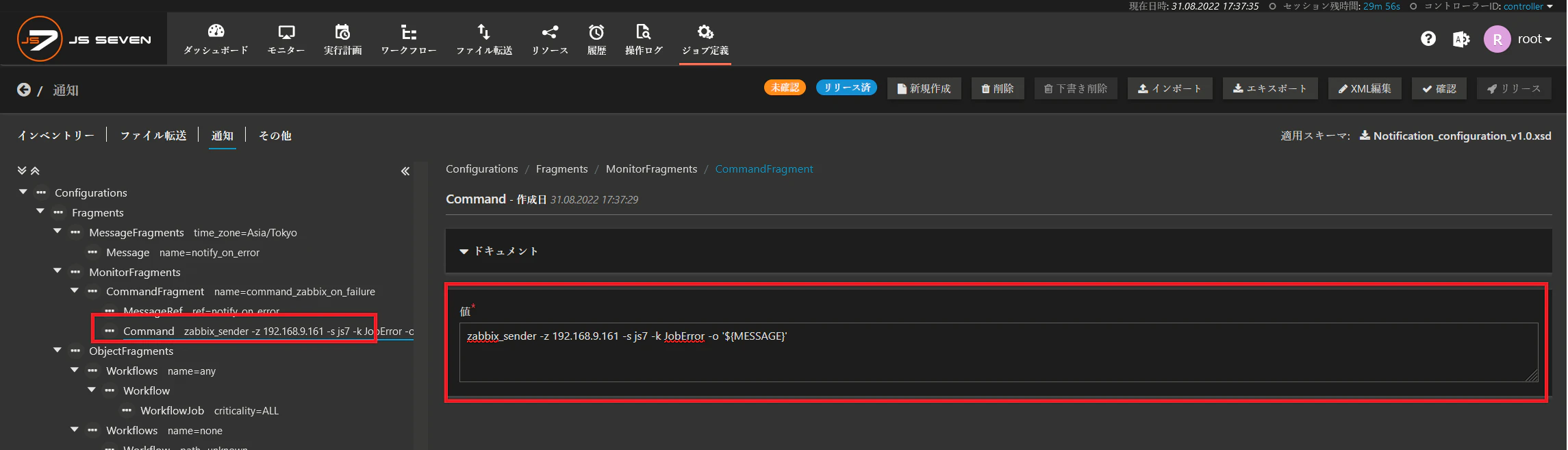Open the Daily Plan (実行計画) view
This screenshot has height=450, width=1568.
click(x=342, y=40)
